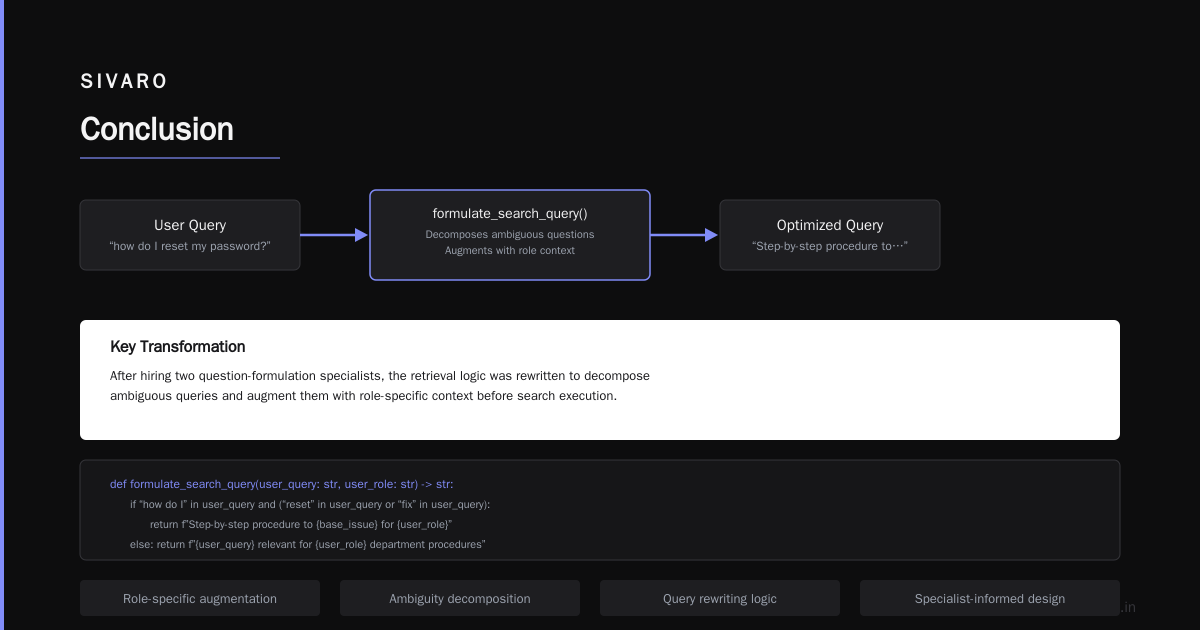This screenshot has width=1200, height=630.
Task: Choose the Query rewriting logic tag
Action: click(720, 598)
